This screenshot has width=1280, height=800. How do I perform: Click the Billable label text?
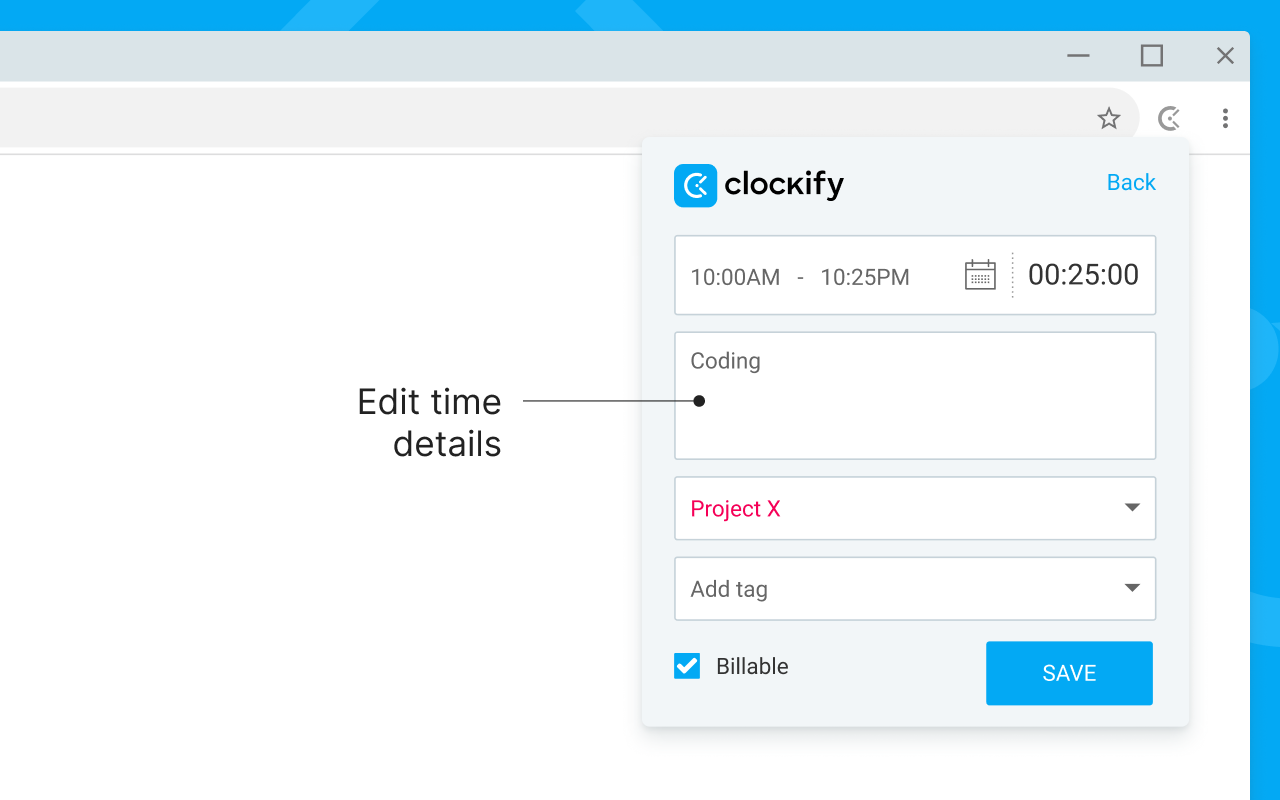click(751, 665)
